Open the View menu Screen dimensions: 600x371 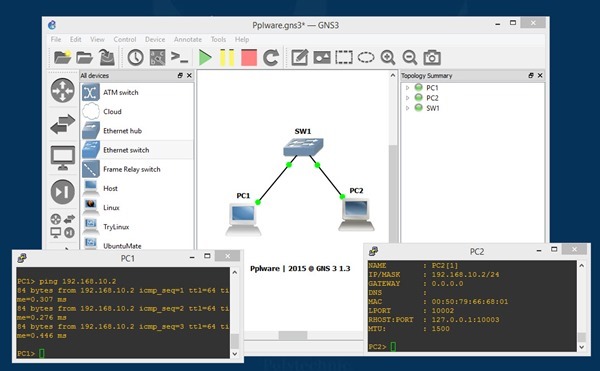coord(97,39)
